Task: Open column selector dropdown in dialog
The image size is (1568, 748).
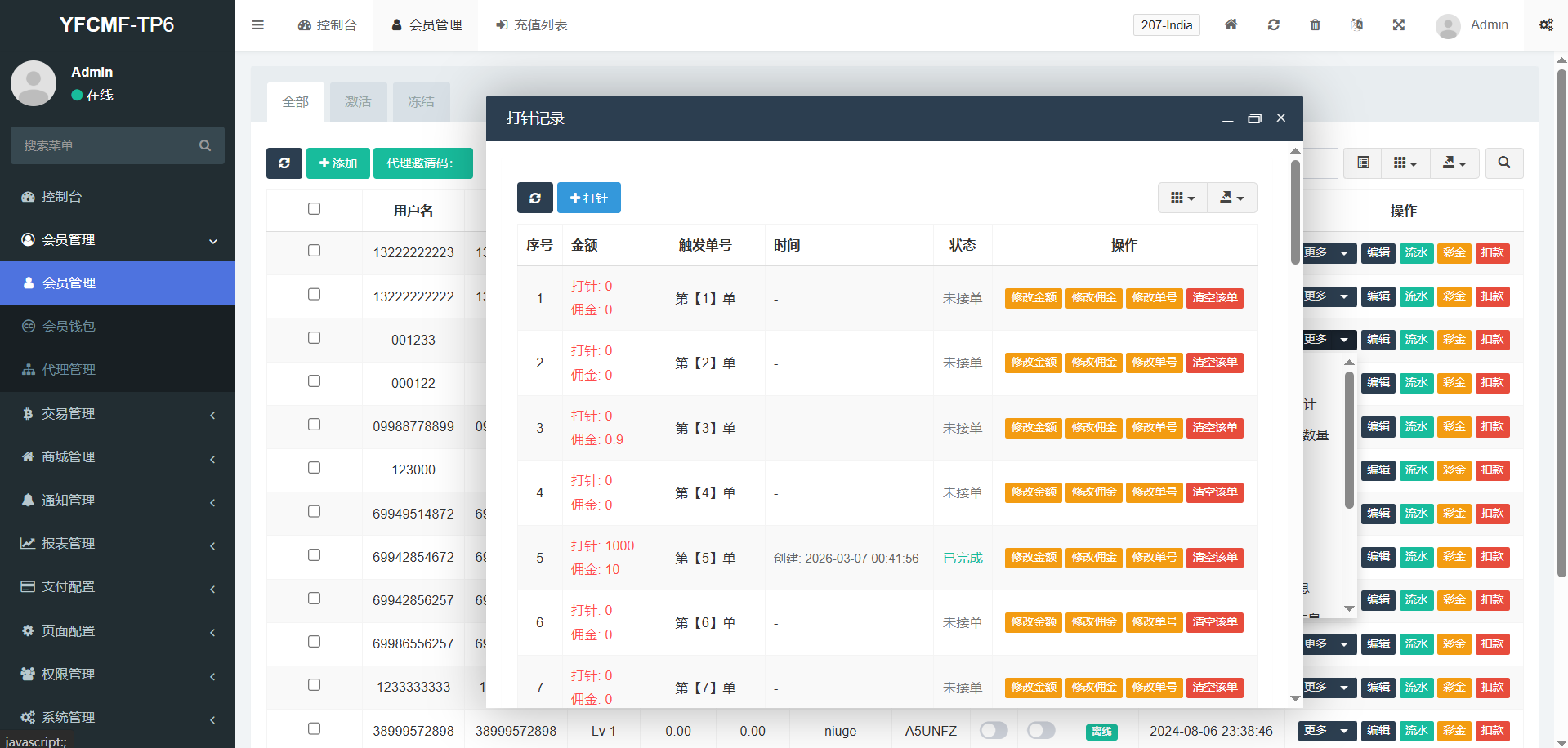Action: pos(1182,198)
